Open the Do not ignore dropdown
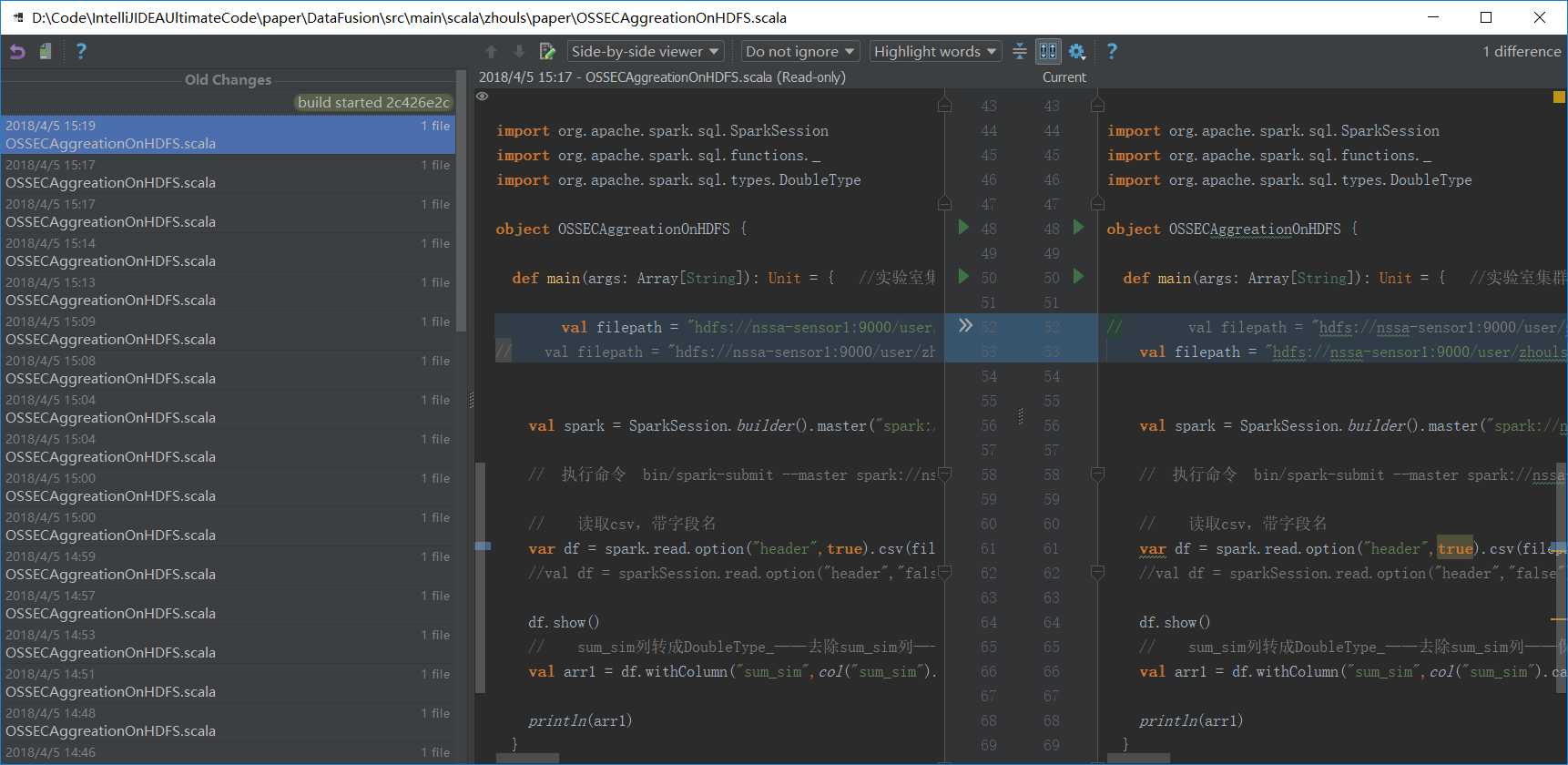The width and height of the screenshot is (1568, 765). click(800, 52)
